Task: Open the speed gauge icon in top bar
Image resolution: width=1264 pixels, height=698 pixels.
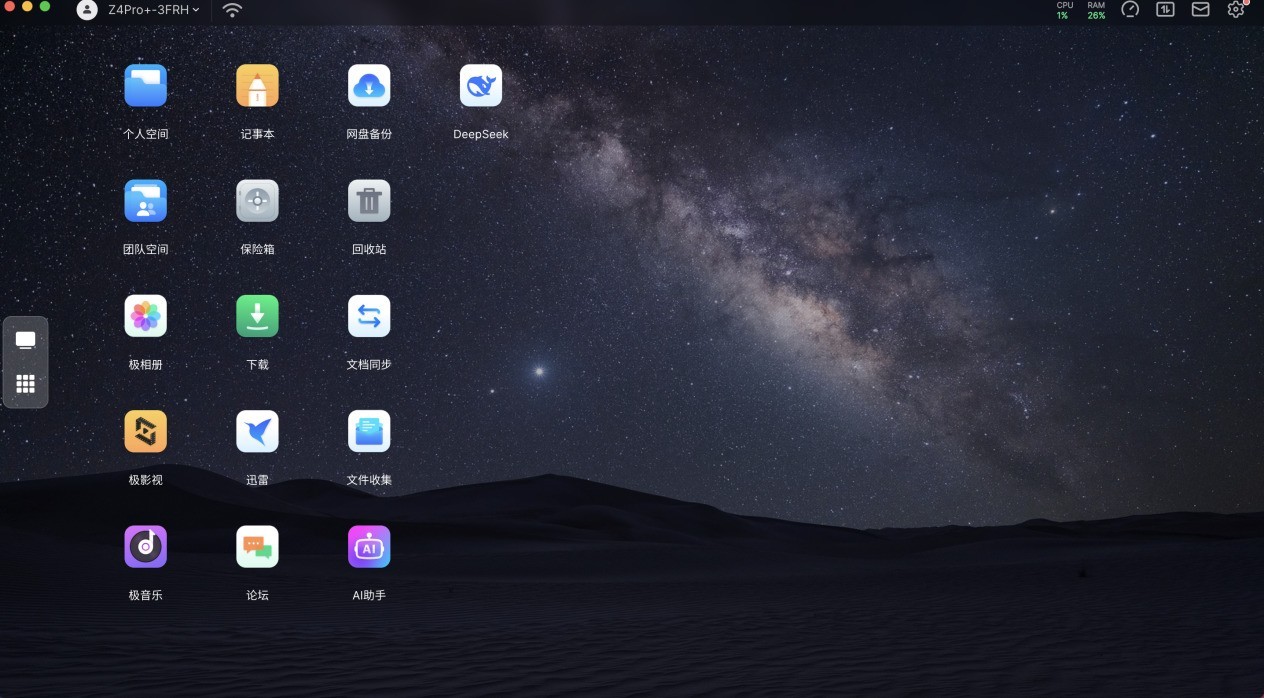Action: 1130,9
